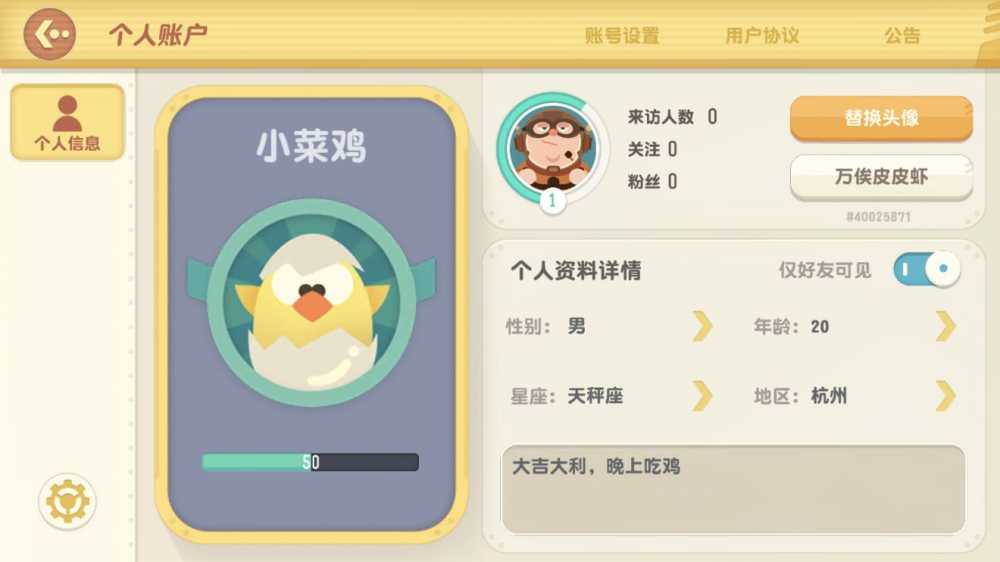The width and height of the screenshot is (1000, 562).
Task: Click the 万俟皮皮虾 nickname button
Action: point(881,177)
